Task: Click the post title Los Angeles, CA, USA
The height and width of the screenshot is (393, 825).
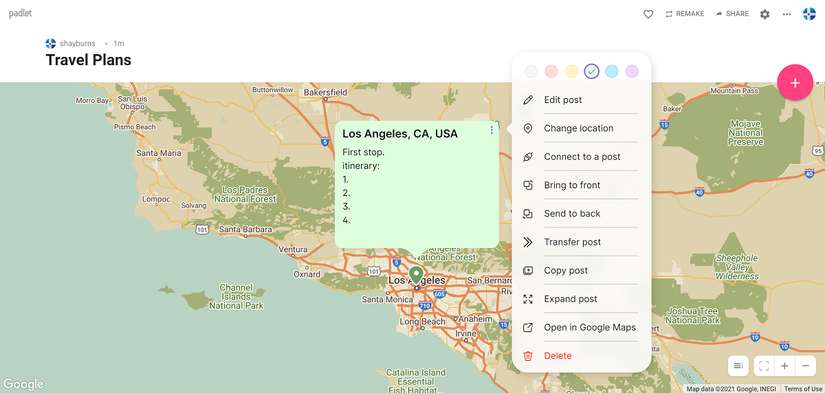Action: (400, 134)
